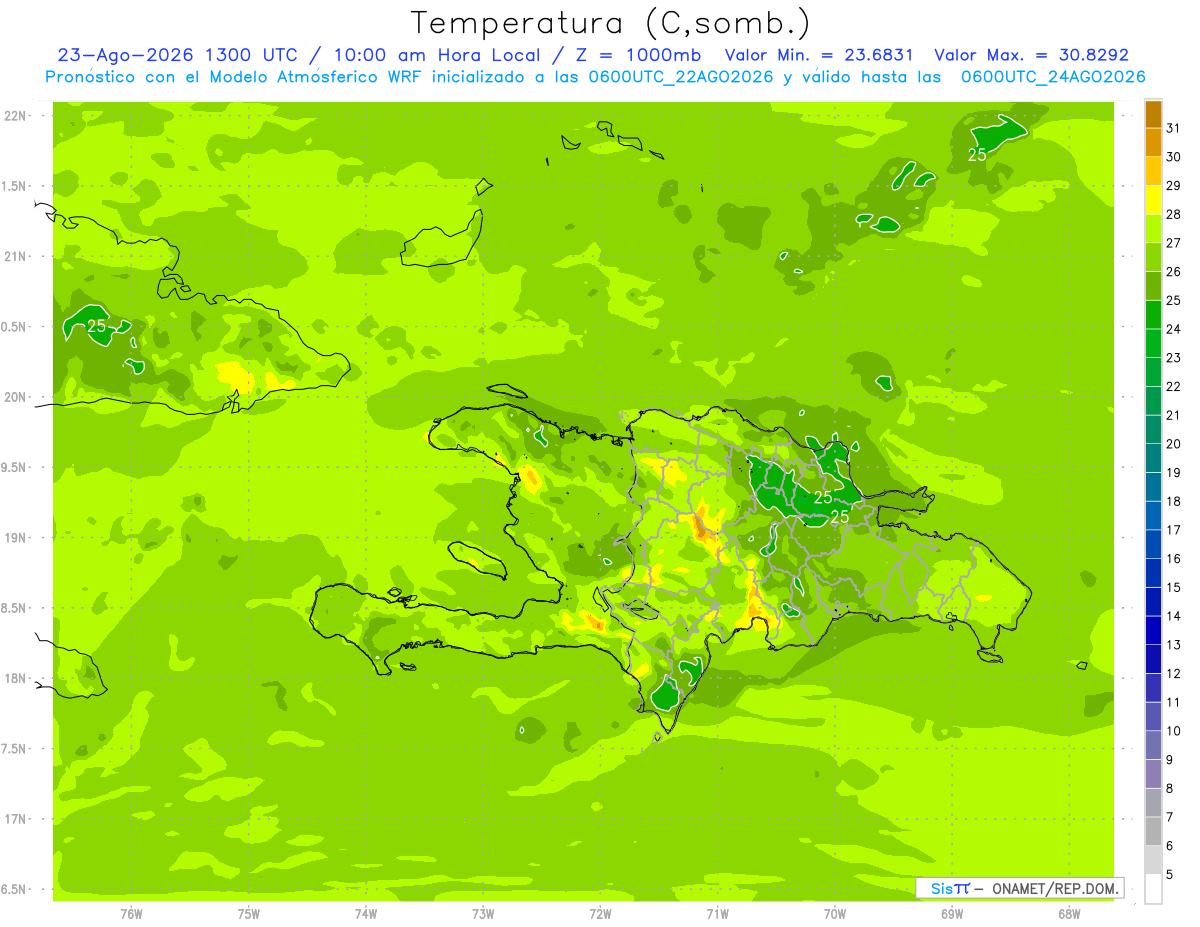1200x927 pixels.
Task: Click the valid-until time '0600UTC_24AGO2026'
Action: coord(1053,77)
